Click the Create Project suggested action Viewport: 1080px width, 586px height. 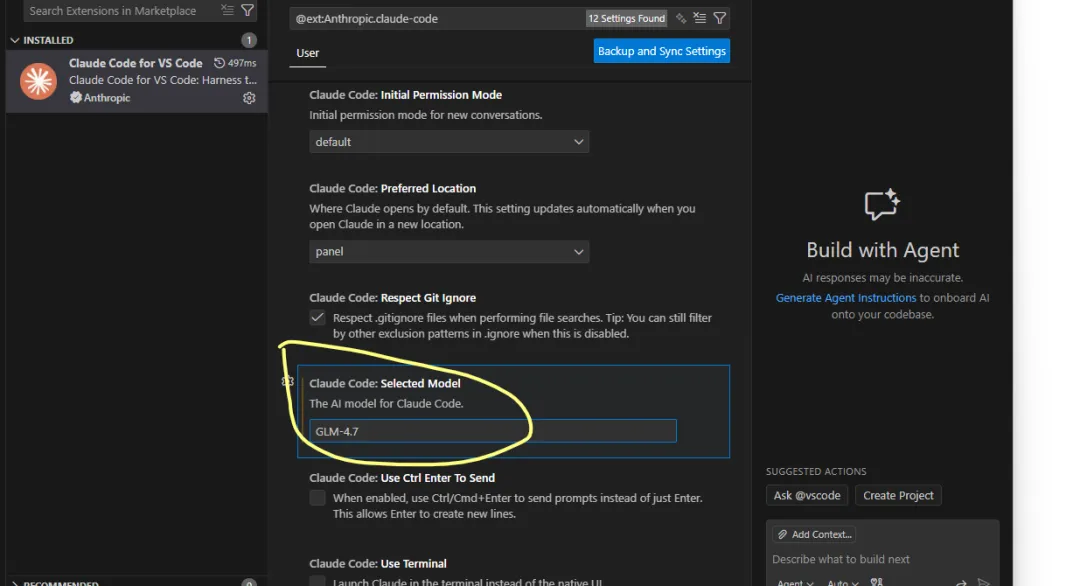(x=898, y=495)
